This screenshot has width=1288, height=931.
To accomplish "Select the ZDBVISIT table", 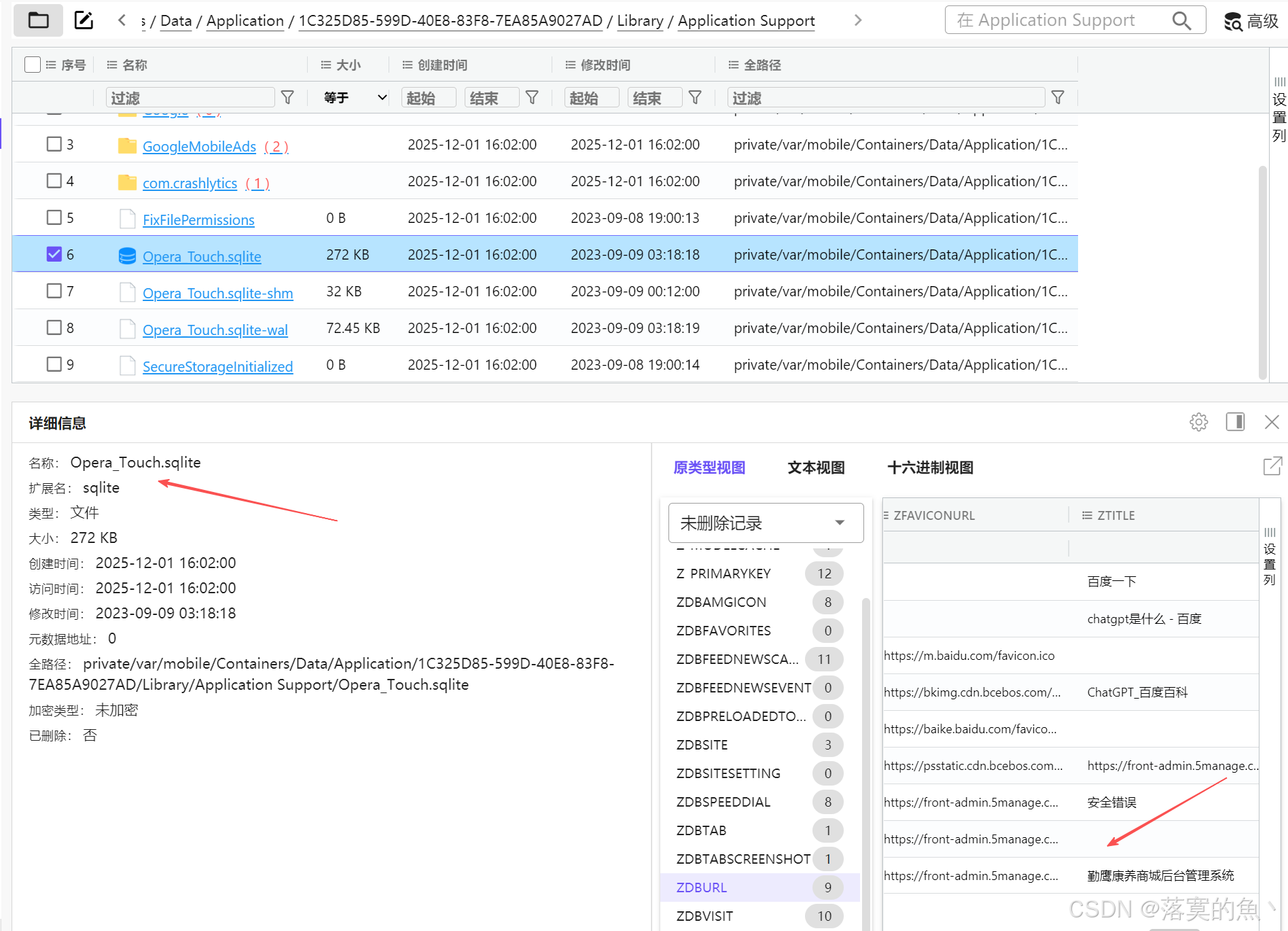I will [x=759, y=916].
